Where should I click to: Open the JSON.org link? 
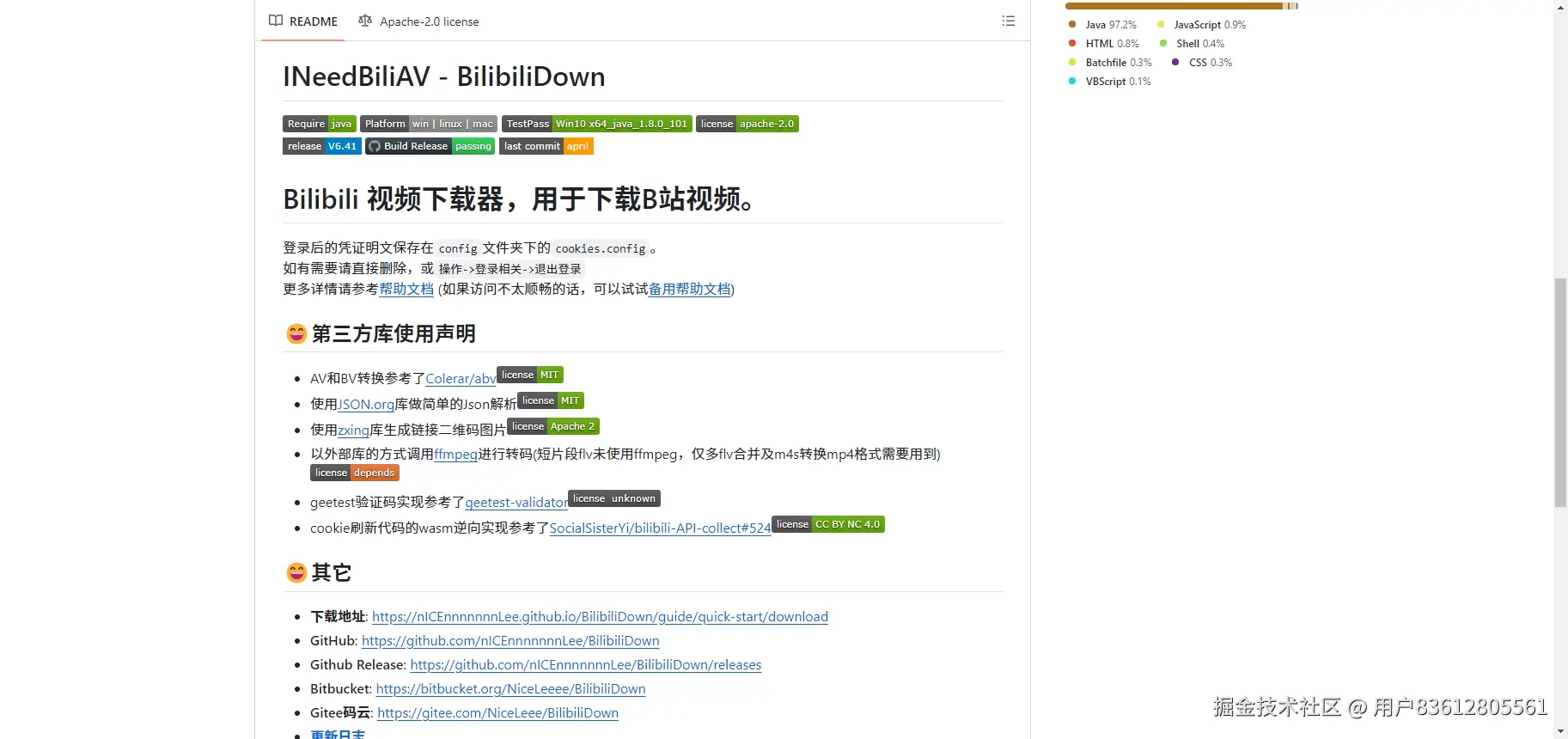point(366,404)
